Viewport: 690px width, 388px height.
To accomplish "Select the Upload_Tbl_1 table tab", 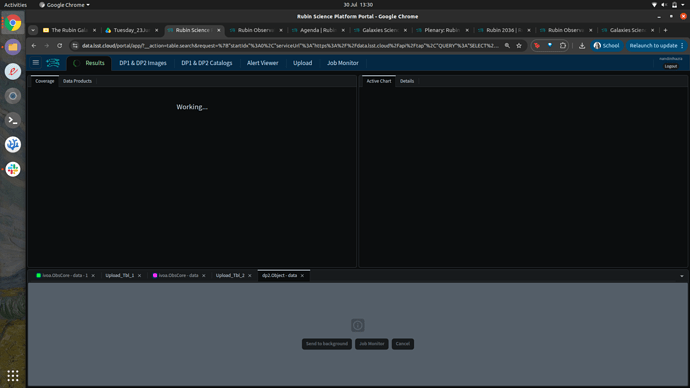I will 119,275.
